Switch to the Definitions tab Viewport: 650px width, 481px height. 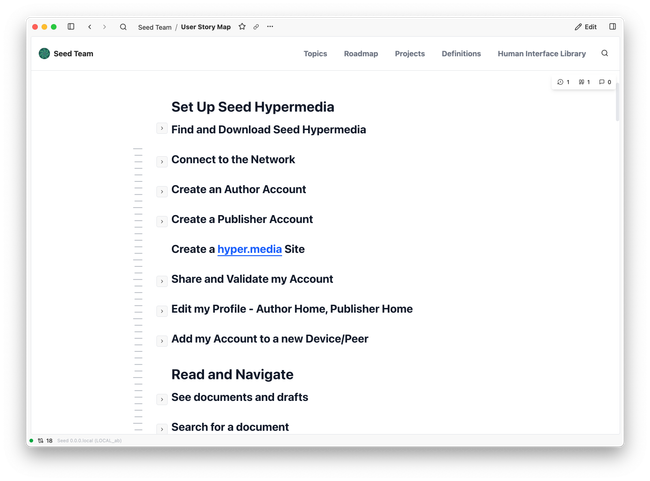point(461,54)
